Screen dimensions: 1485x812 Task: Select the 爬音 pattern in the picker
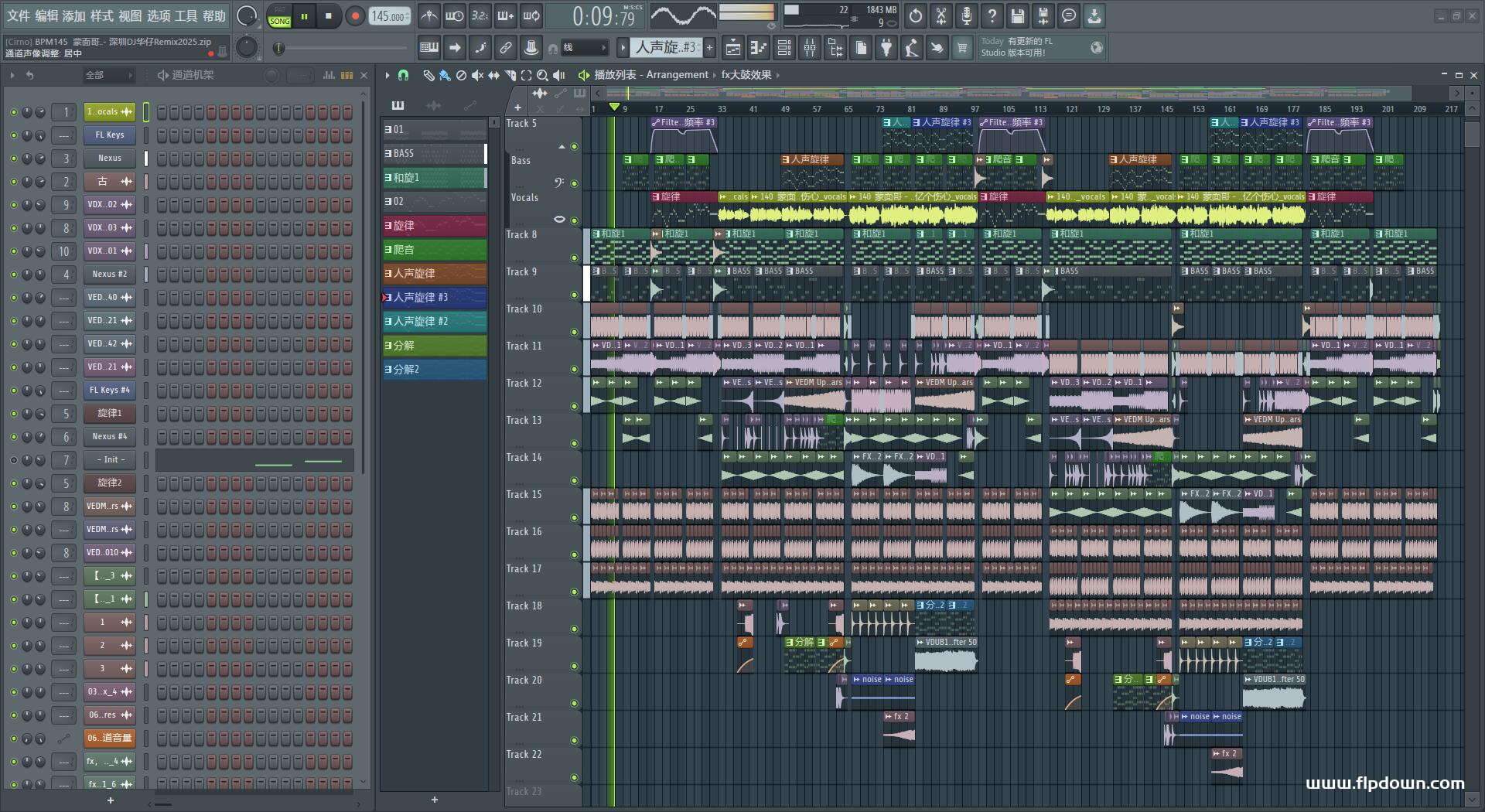[x=435, y=250]
